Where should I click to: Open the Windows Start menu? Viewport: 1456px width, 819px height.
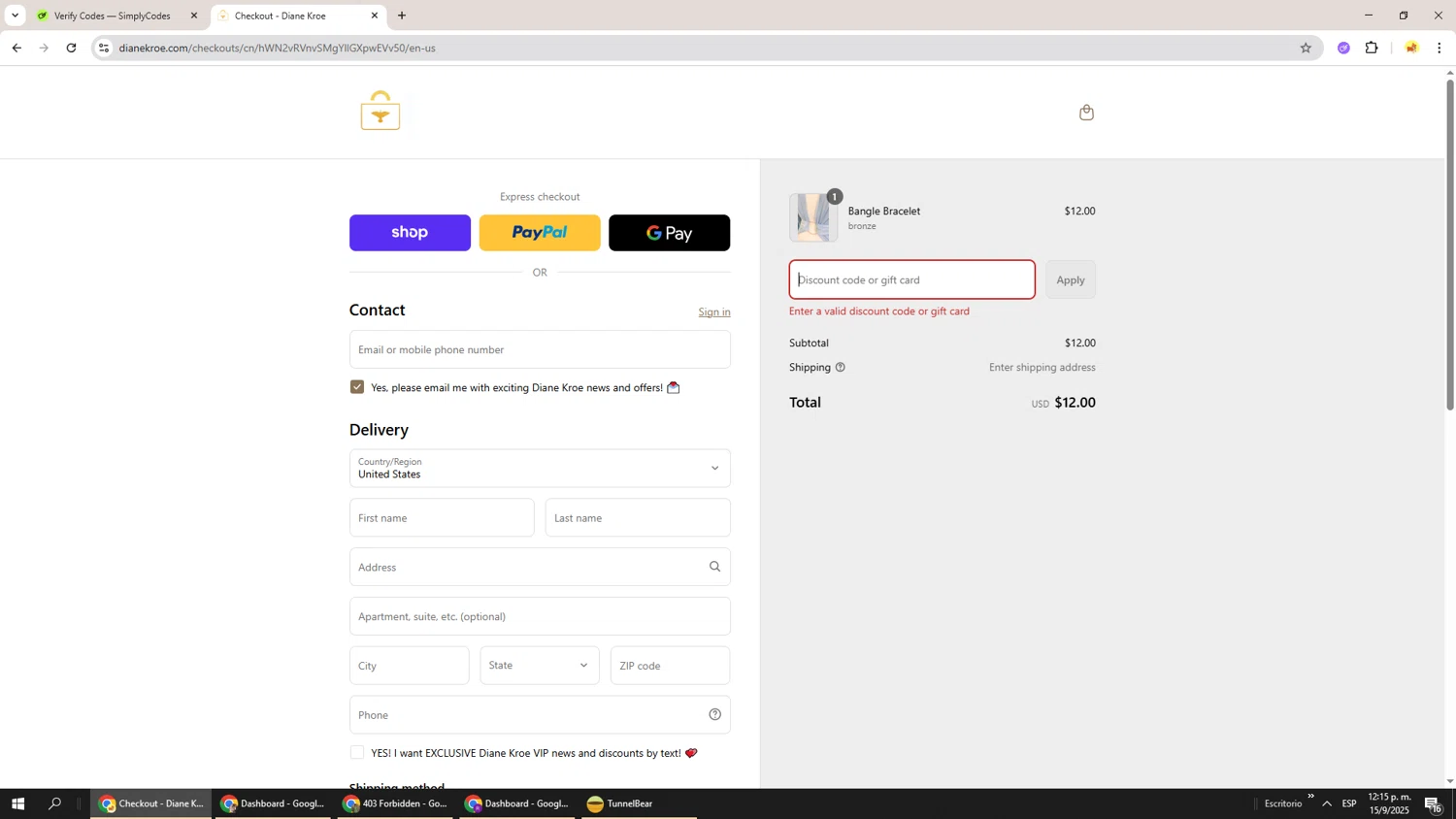click(17, 803)
